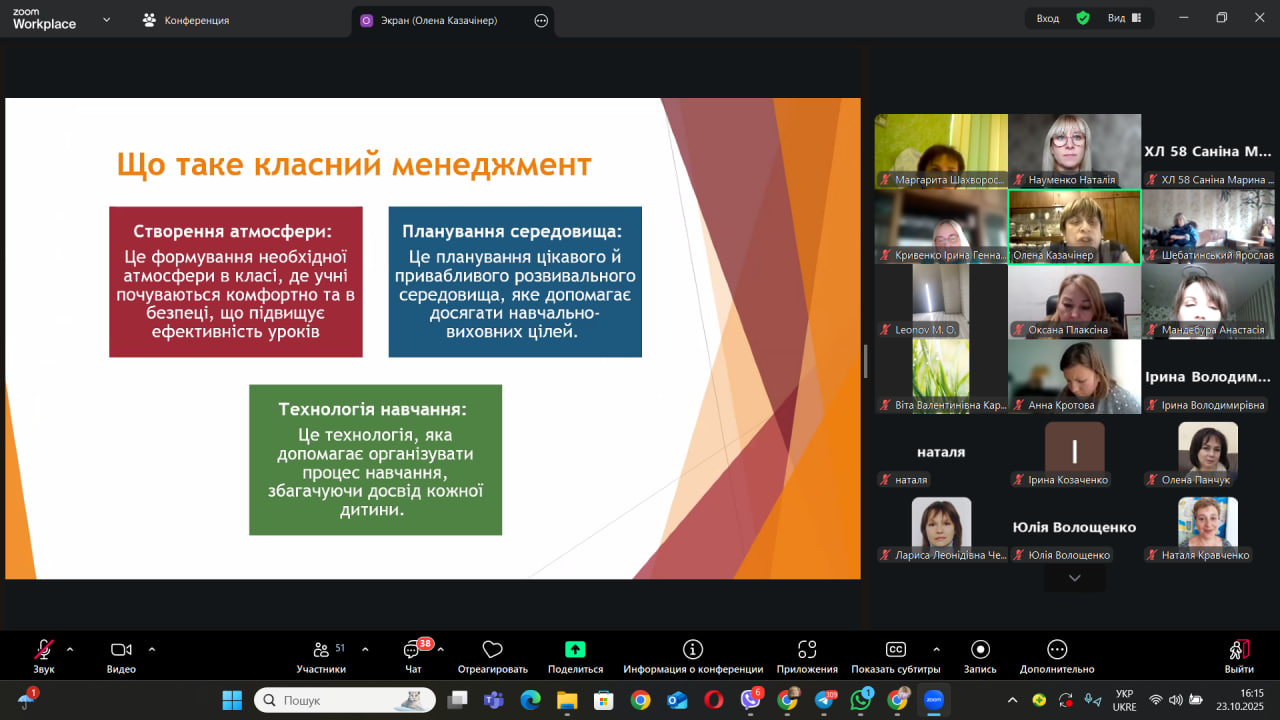Switch to the Конференция tab
The image size is (1280, 720).
click(x=186, y=20)
